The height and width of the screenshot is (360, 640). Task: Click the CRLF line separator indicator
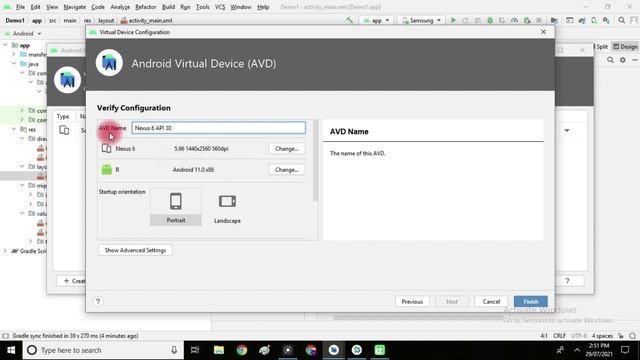(559, 336)
